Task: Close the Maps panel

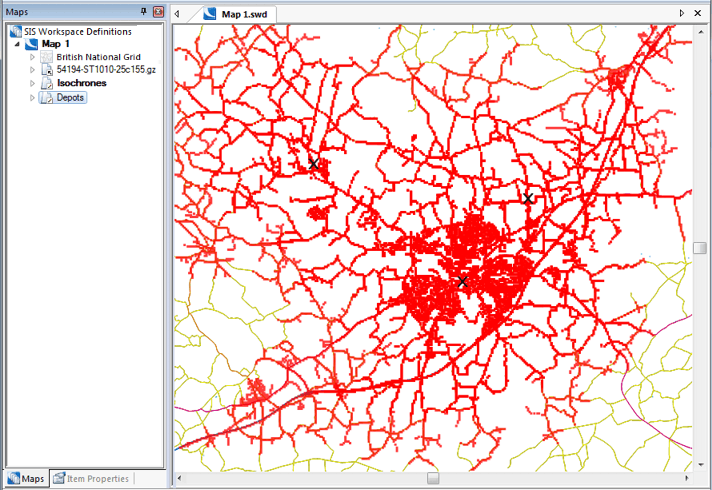Action: click(x=158, y=11)
